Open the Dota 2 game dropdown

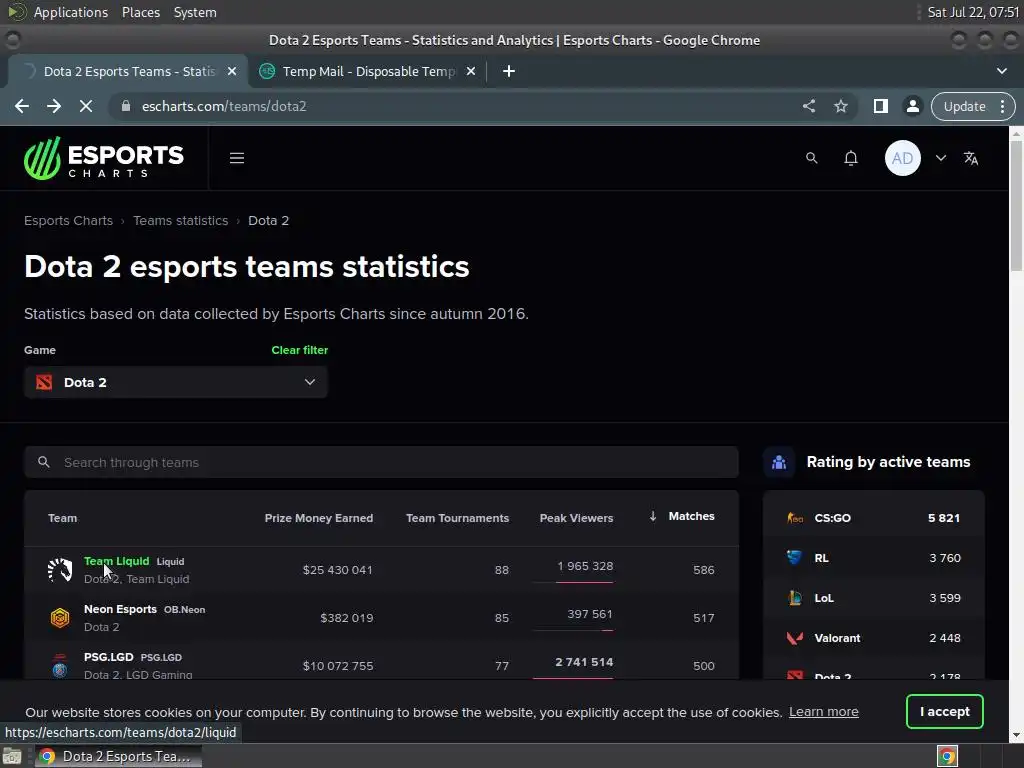click(176, 382)
